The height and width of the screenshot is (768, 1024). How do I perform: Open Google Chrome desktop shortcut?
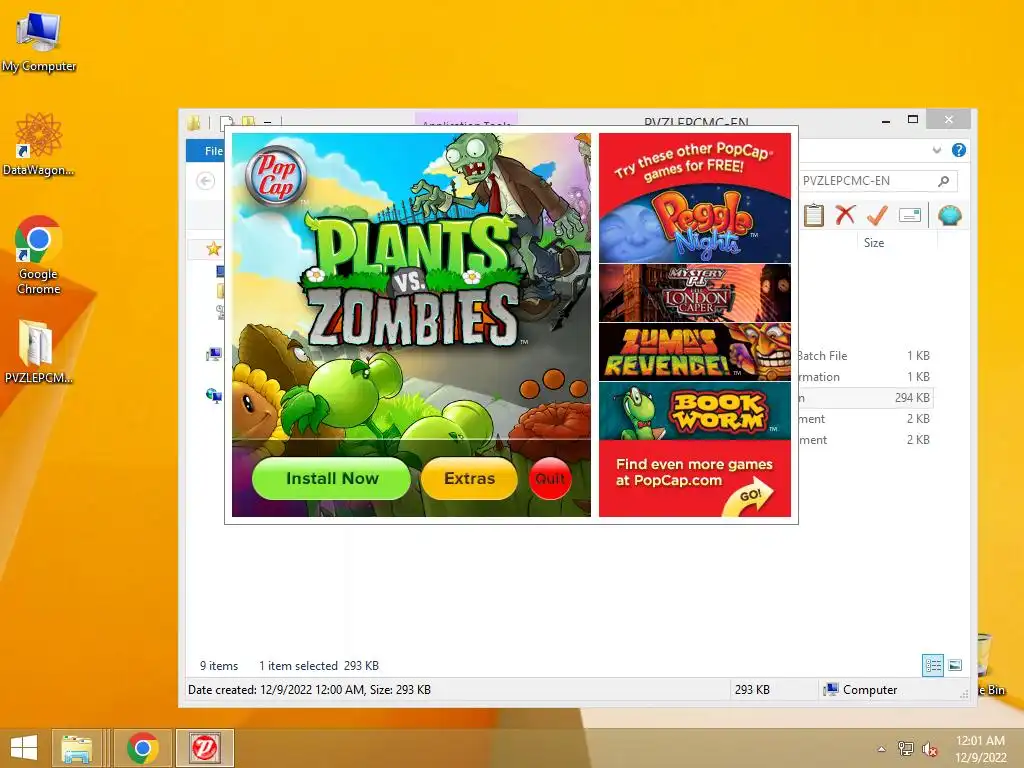[39, 255]
